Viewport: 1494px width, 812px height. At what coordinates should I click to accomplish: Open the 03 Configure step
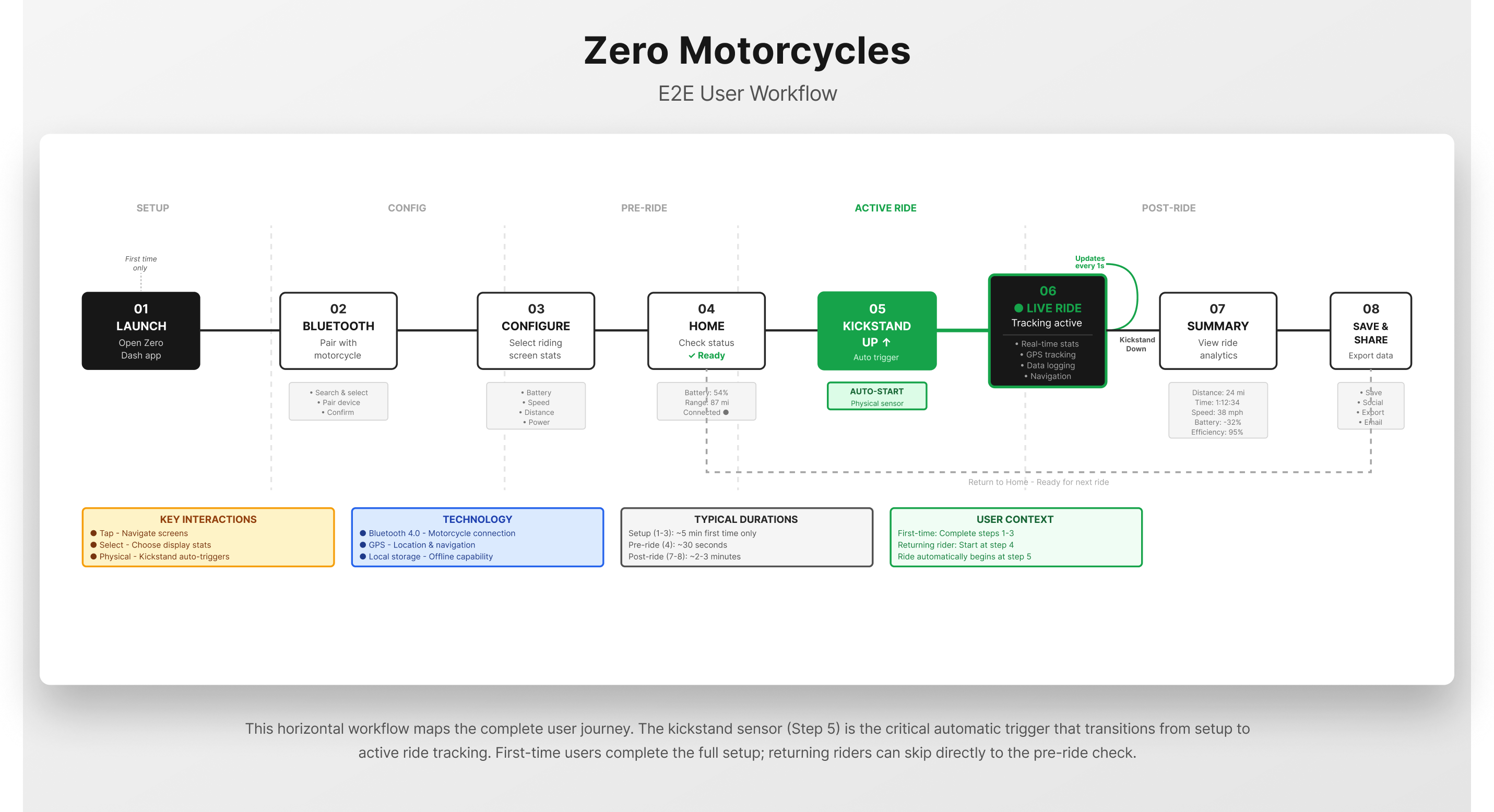pos(536,331)
